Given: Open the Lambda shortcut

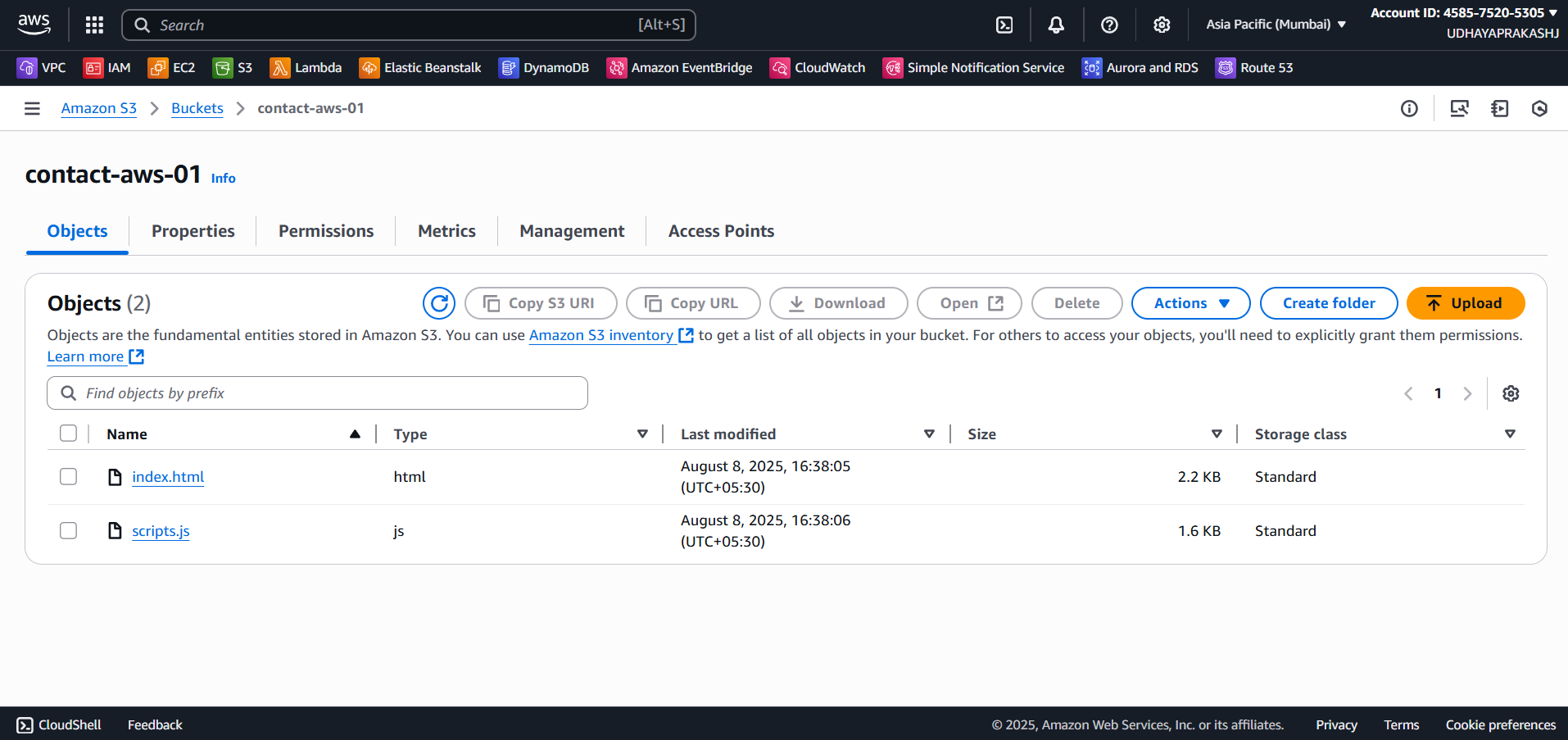Looking at the screenshot, I should (x=306, y=68).
